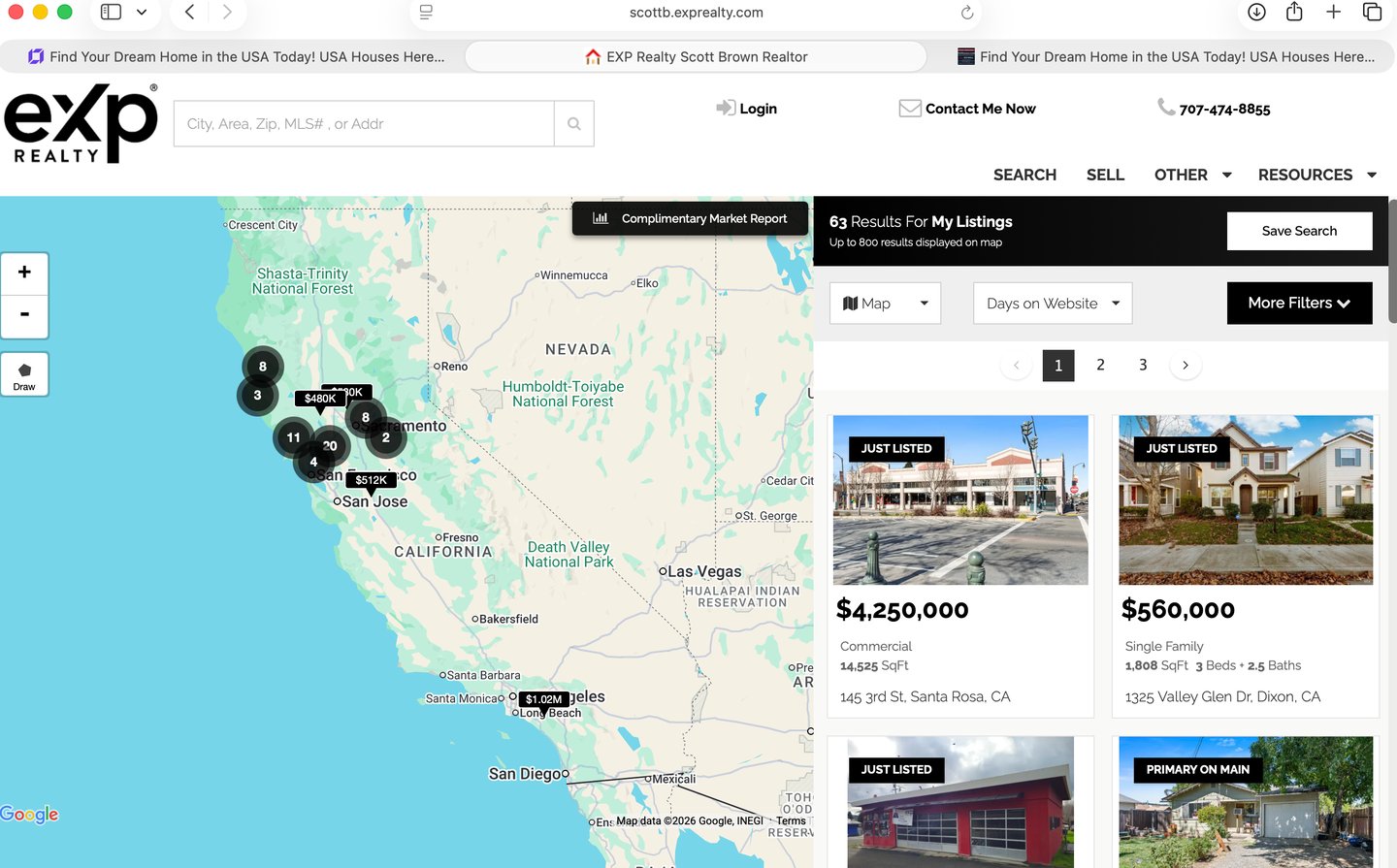Open the Safari share menu
This screenshot has height=868, width=1397.
click(x=1294, y=12)
